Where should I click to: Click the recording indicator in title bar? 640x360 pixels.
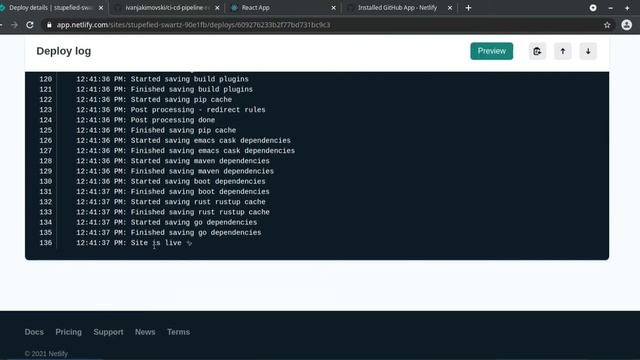[x=593, y=8]
